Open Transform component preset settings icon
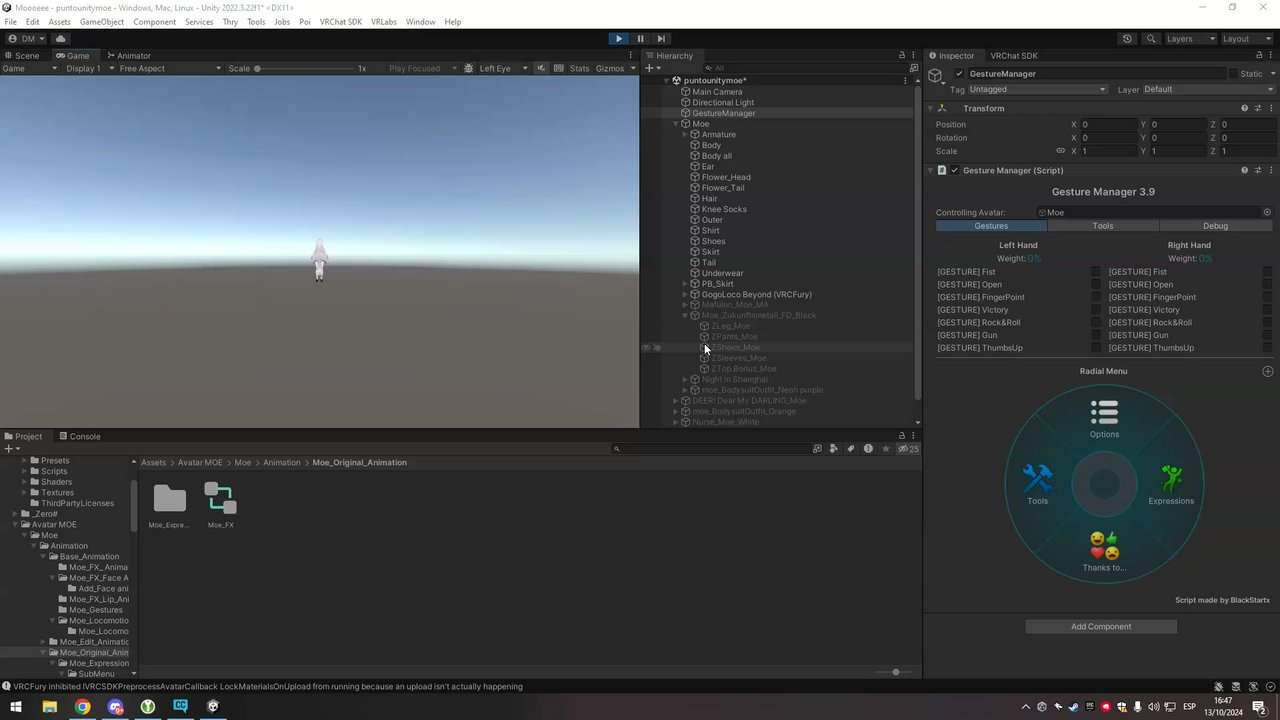 tap(1258, 108)
